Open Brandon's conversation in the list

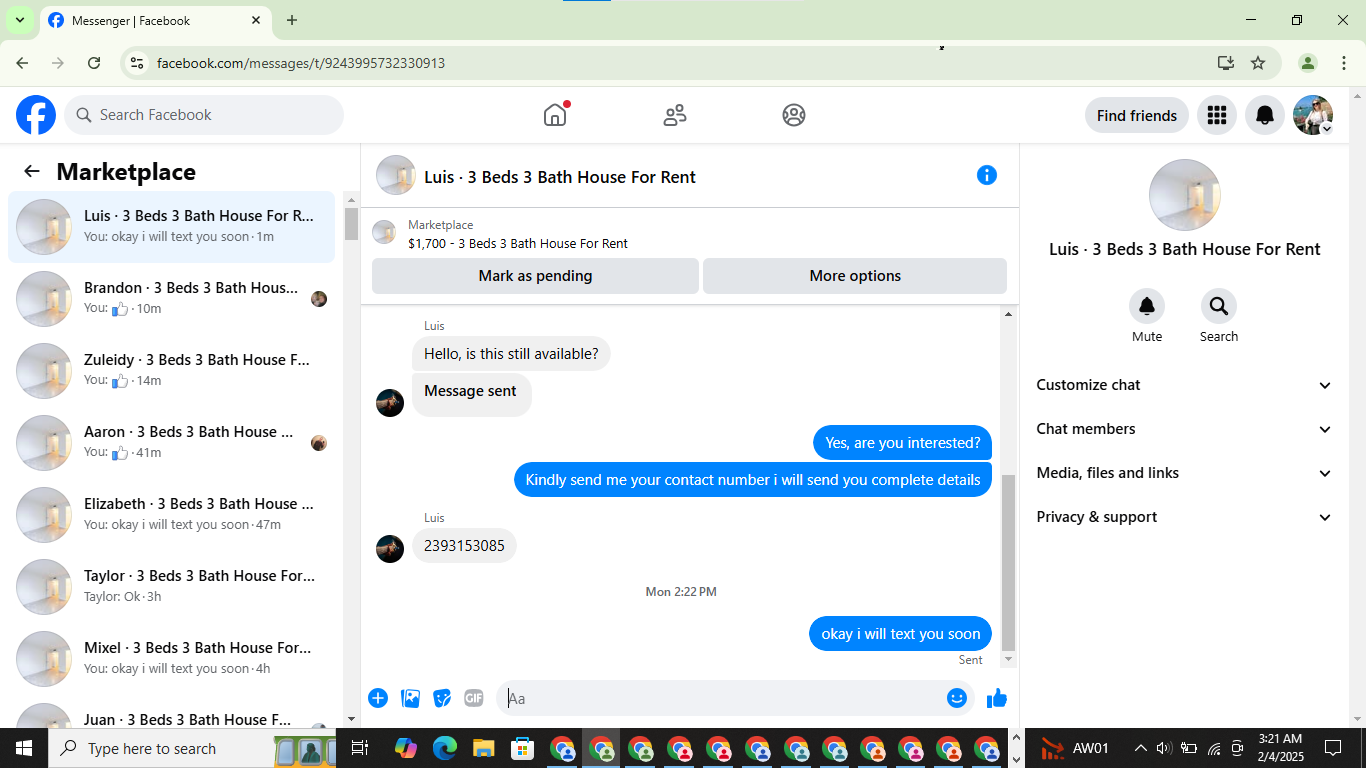(171, 299)
